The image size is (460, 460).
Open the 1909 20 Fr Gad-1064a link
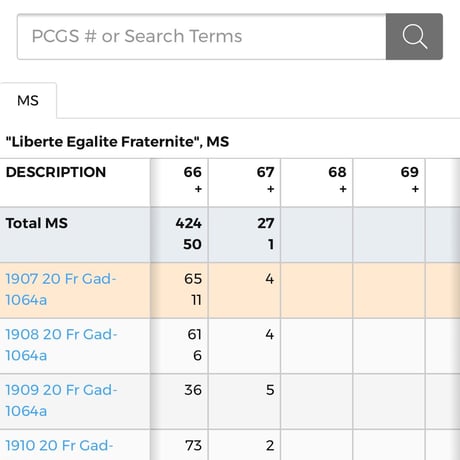61,401
